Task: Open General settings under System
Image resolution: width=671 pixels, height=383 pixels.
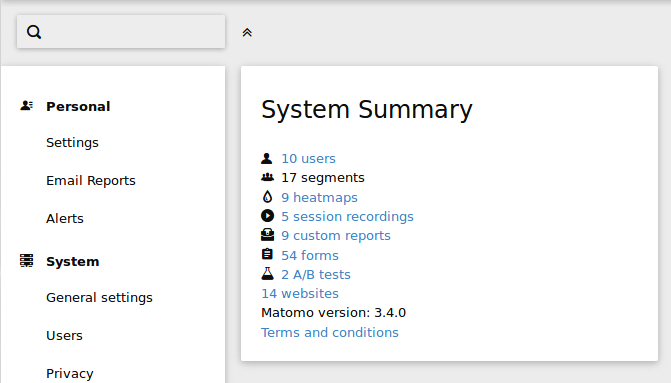Action: [x=99, y=297]
